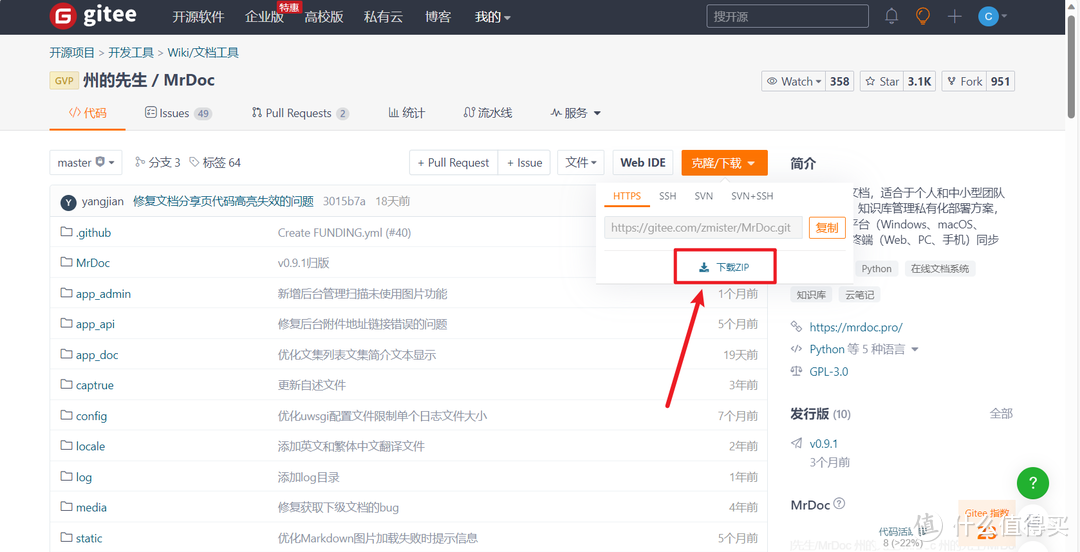Click the 下载ZIP download button
1080x552 pixels.
pos(725,267)
